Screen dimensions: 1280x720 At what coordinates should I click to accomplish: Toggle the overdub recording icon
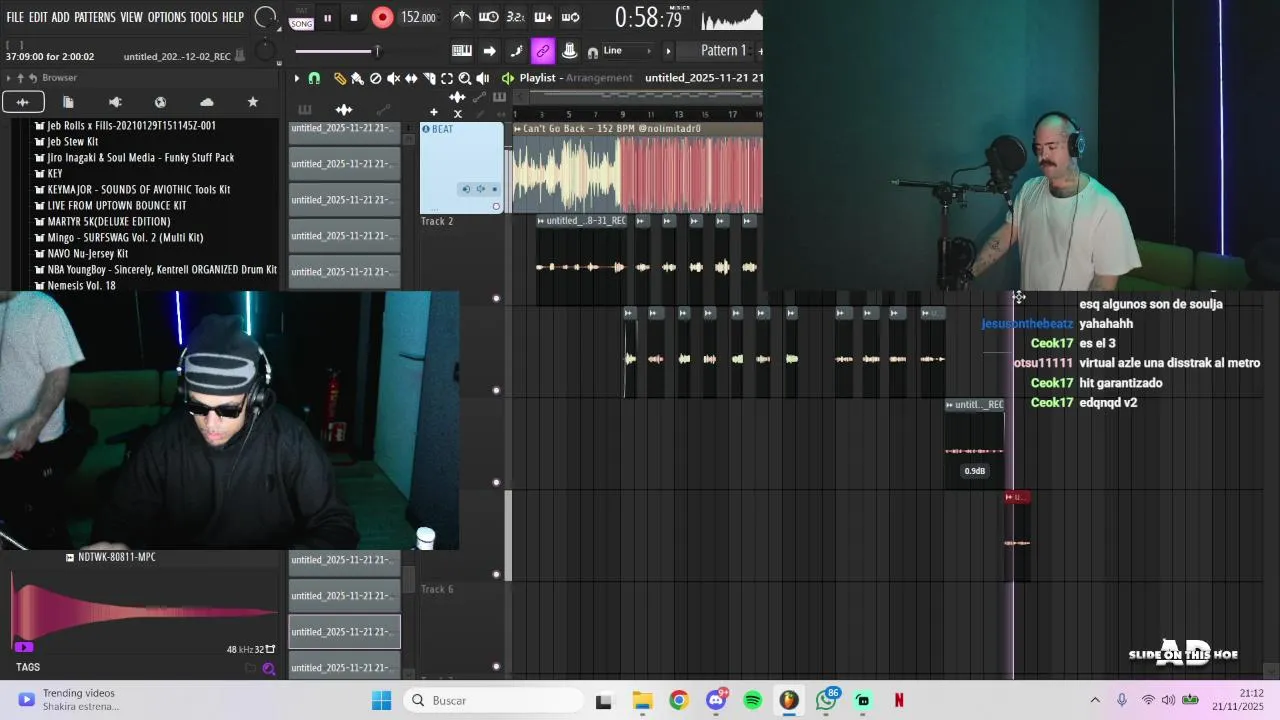click(543, 17)
